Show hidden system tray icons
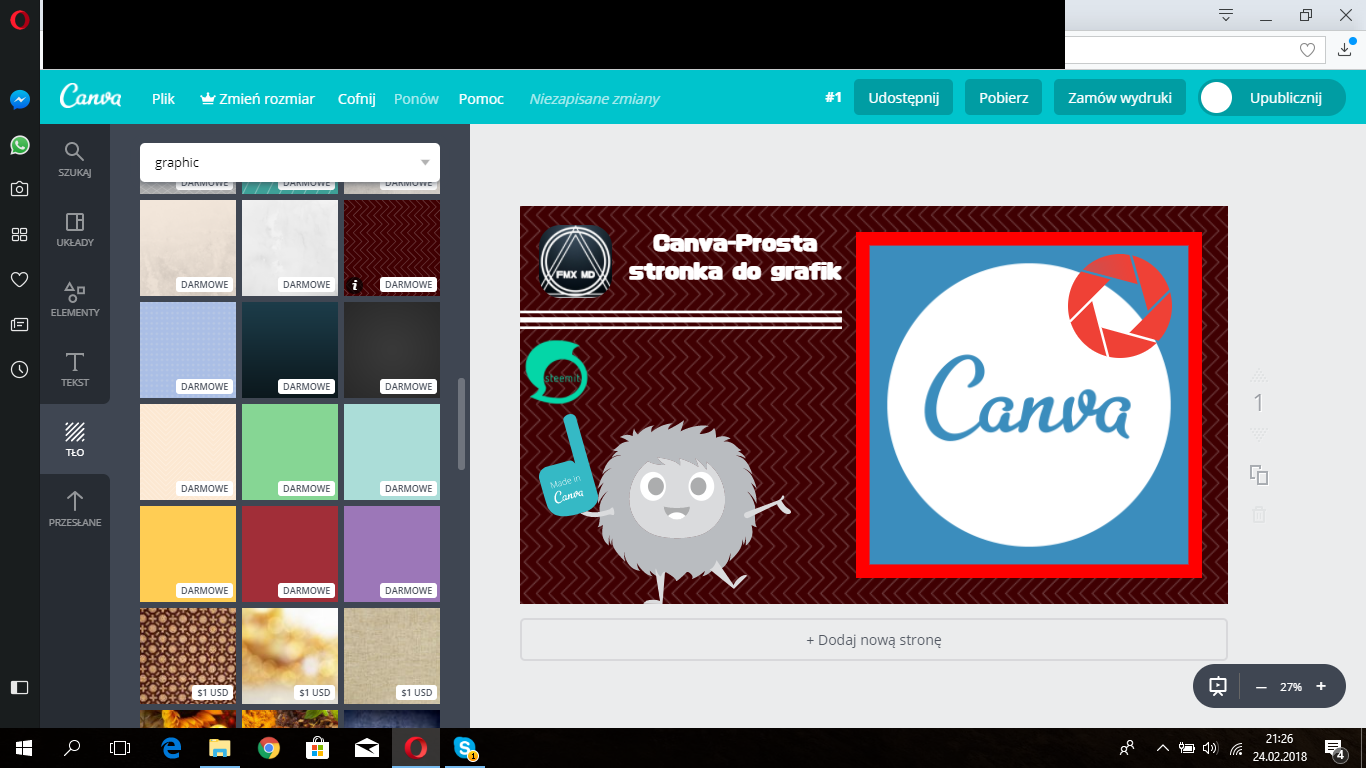1366x768 pixels. coord(1162,747)
